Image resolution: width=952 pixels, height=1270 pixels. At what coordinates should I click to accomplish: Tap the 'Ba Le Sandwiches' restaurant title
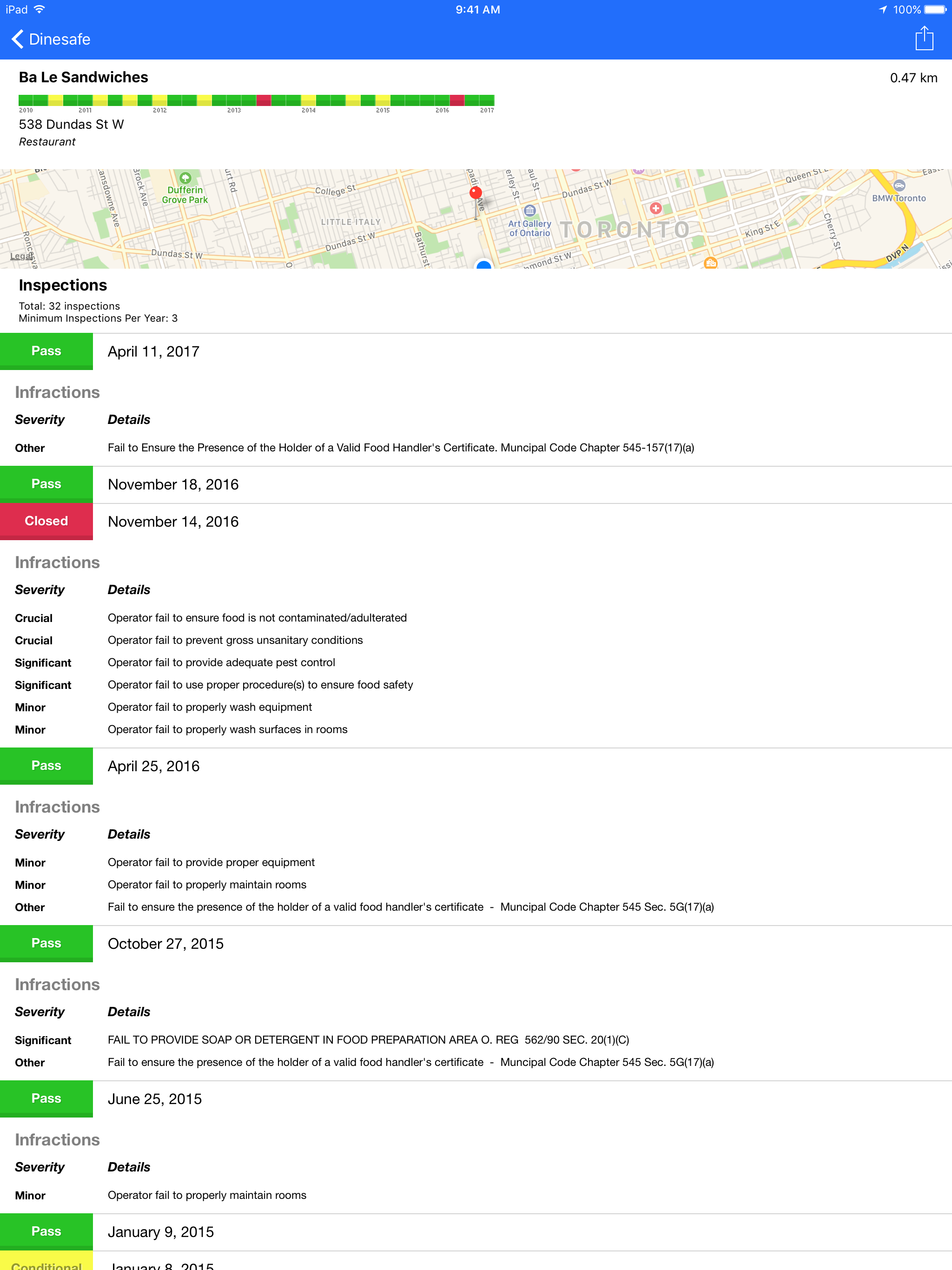pyautogui.click(x=83, y=77)
